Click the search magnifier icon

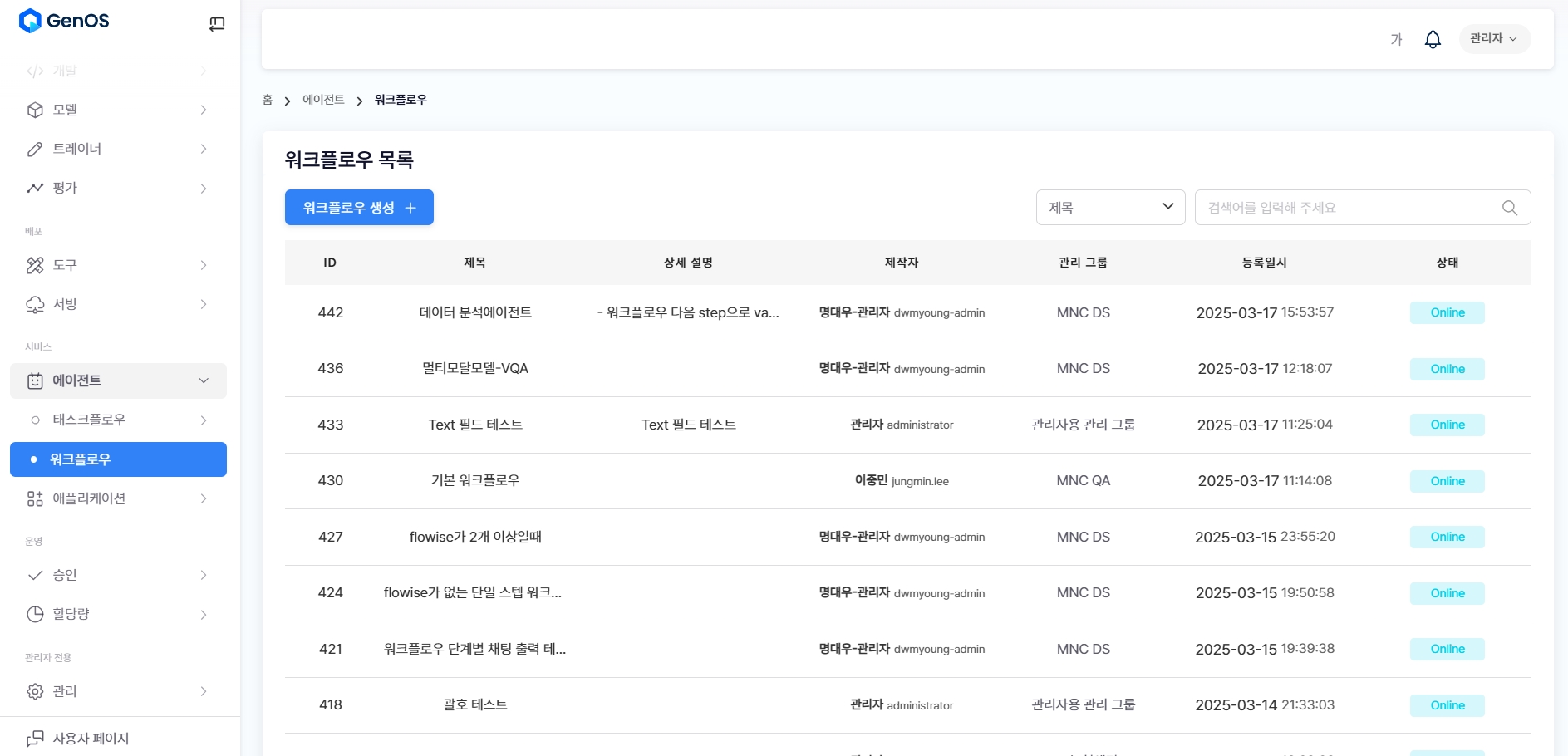click(1510, 208)
